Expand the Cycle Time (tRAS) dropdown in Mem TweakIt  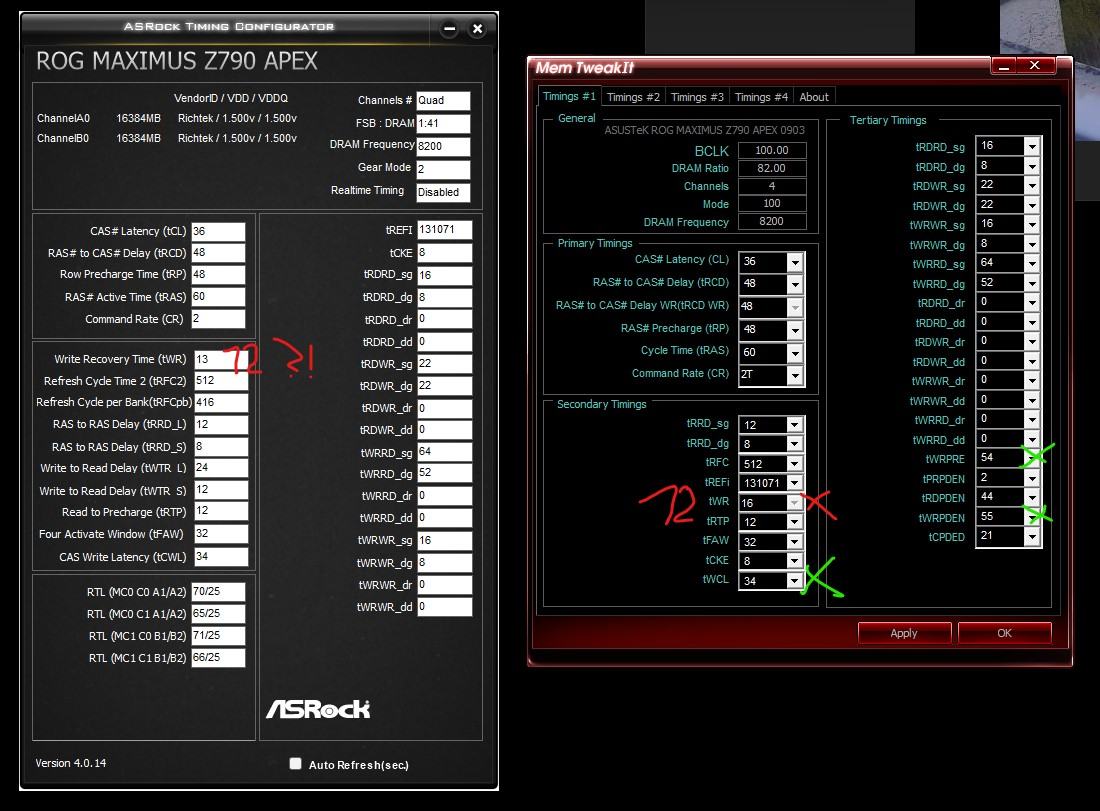[x=795, y=353]
